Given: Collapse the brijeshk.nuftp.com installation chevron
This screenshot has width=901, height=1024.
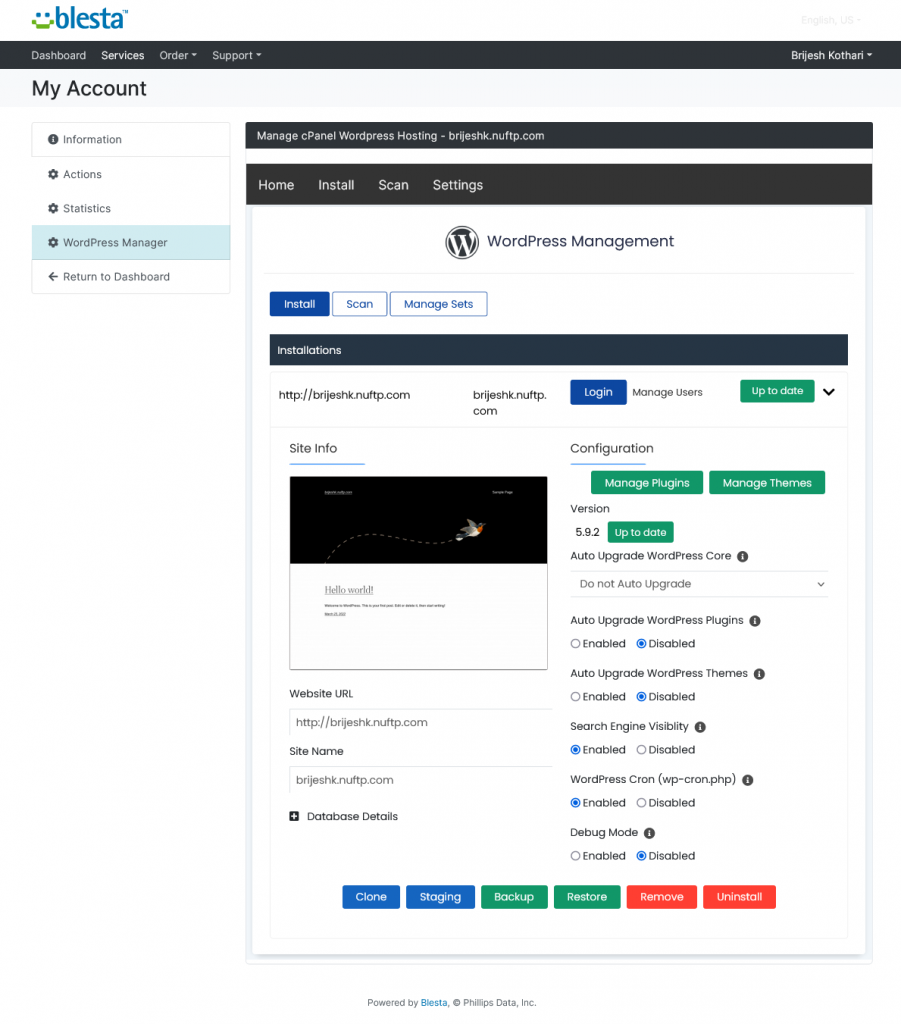Looking at the screenshot, I should pos(829,392).
